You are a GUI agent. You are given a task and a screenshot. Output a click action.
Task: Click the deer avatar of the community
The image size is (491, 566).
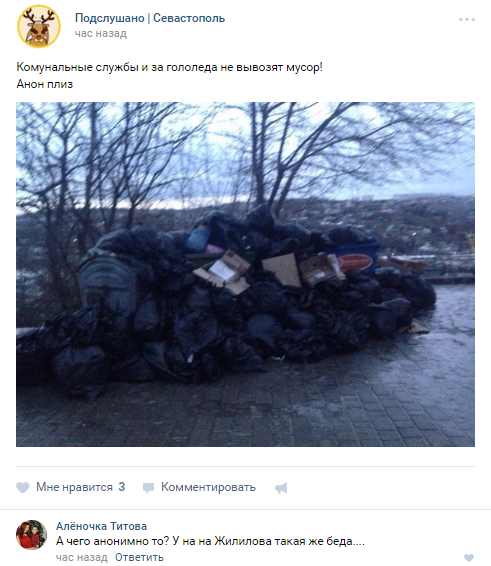[39, 26]
